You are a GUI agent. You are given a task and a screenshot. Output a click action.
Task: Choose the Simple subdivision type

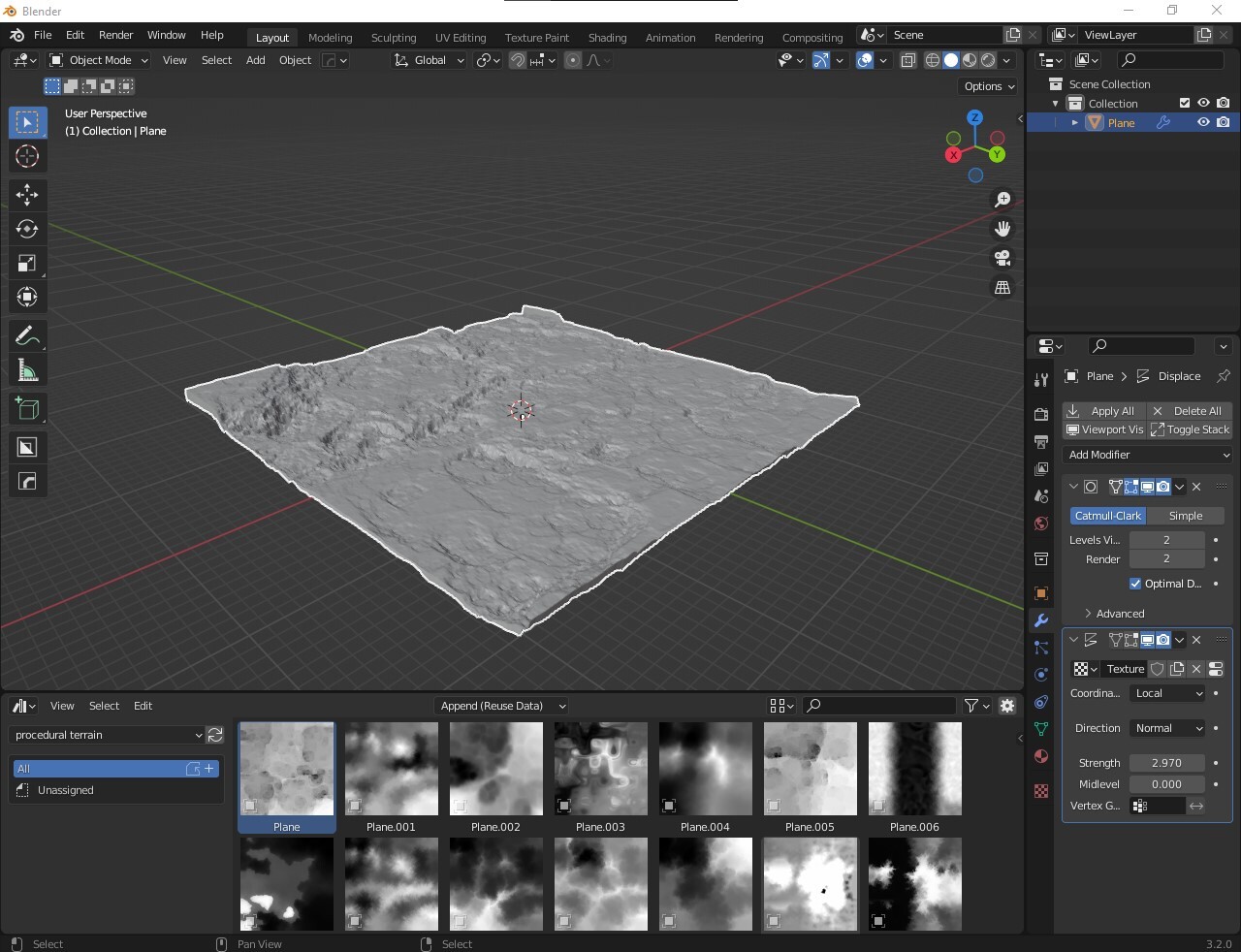click(1185, 516)
